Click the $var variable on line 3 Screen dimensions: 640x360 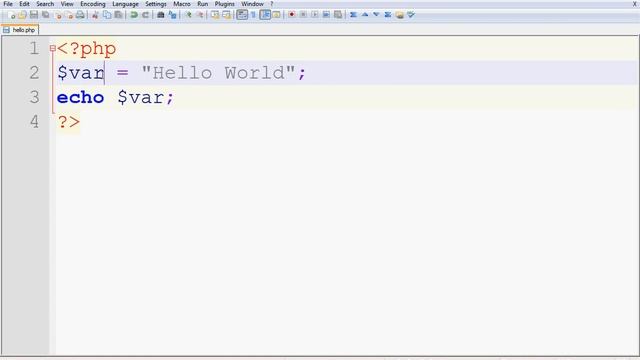pyautogui.click(x=140, y=98)
